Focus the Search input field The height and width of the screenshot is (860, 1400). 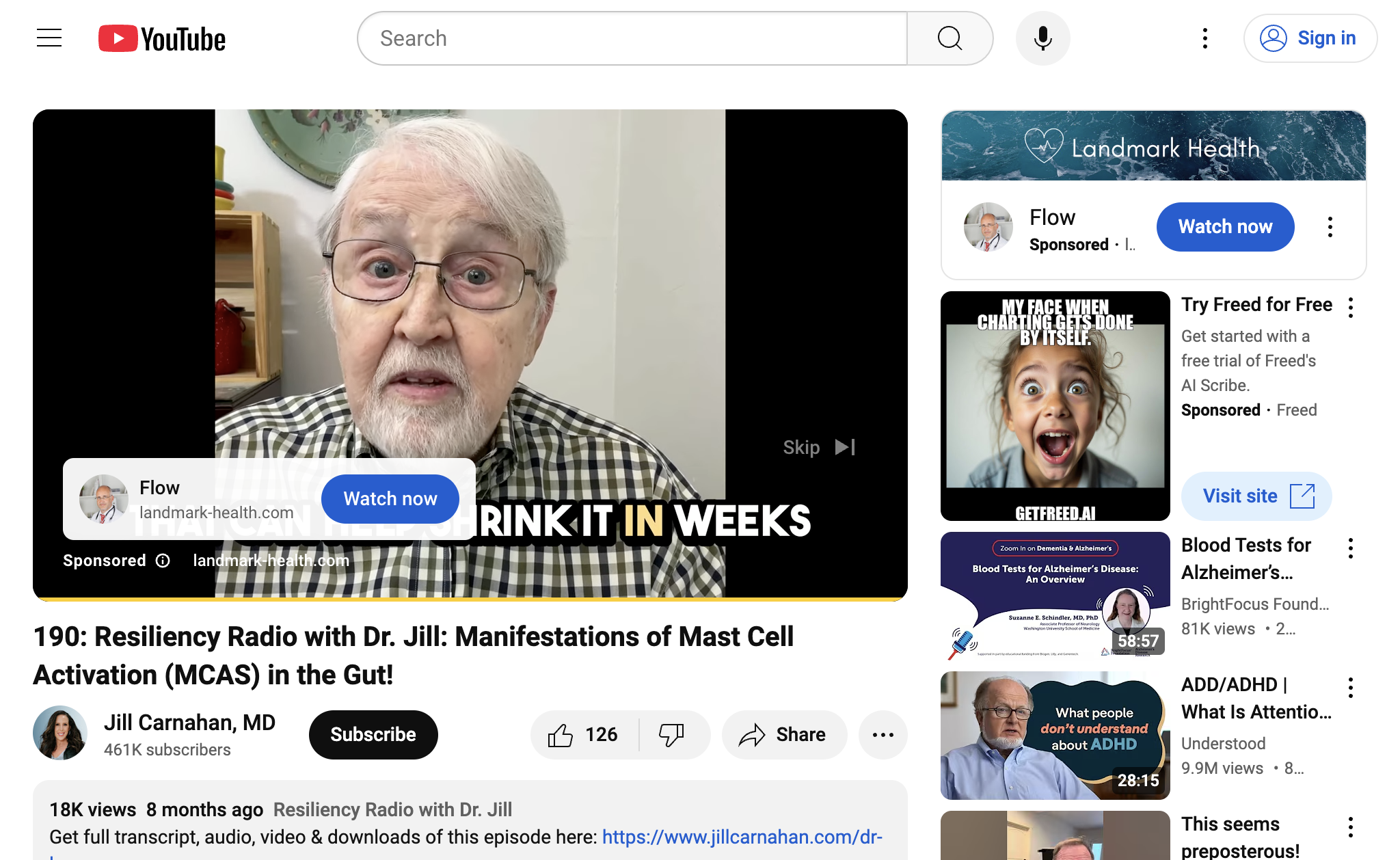pyautogui.click(x=632, y=38)
